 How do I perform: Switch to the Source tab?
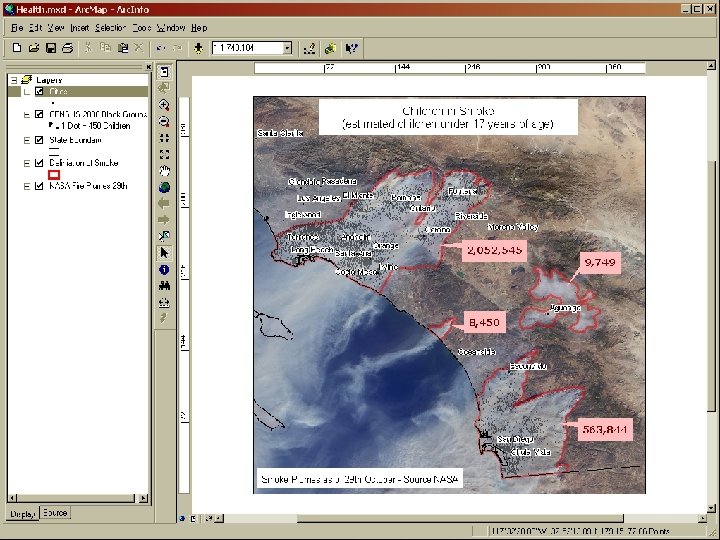pos(55,512)
